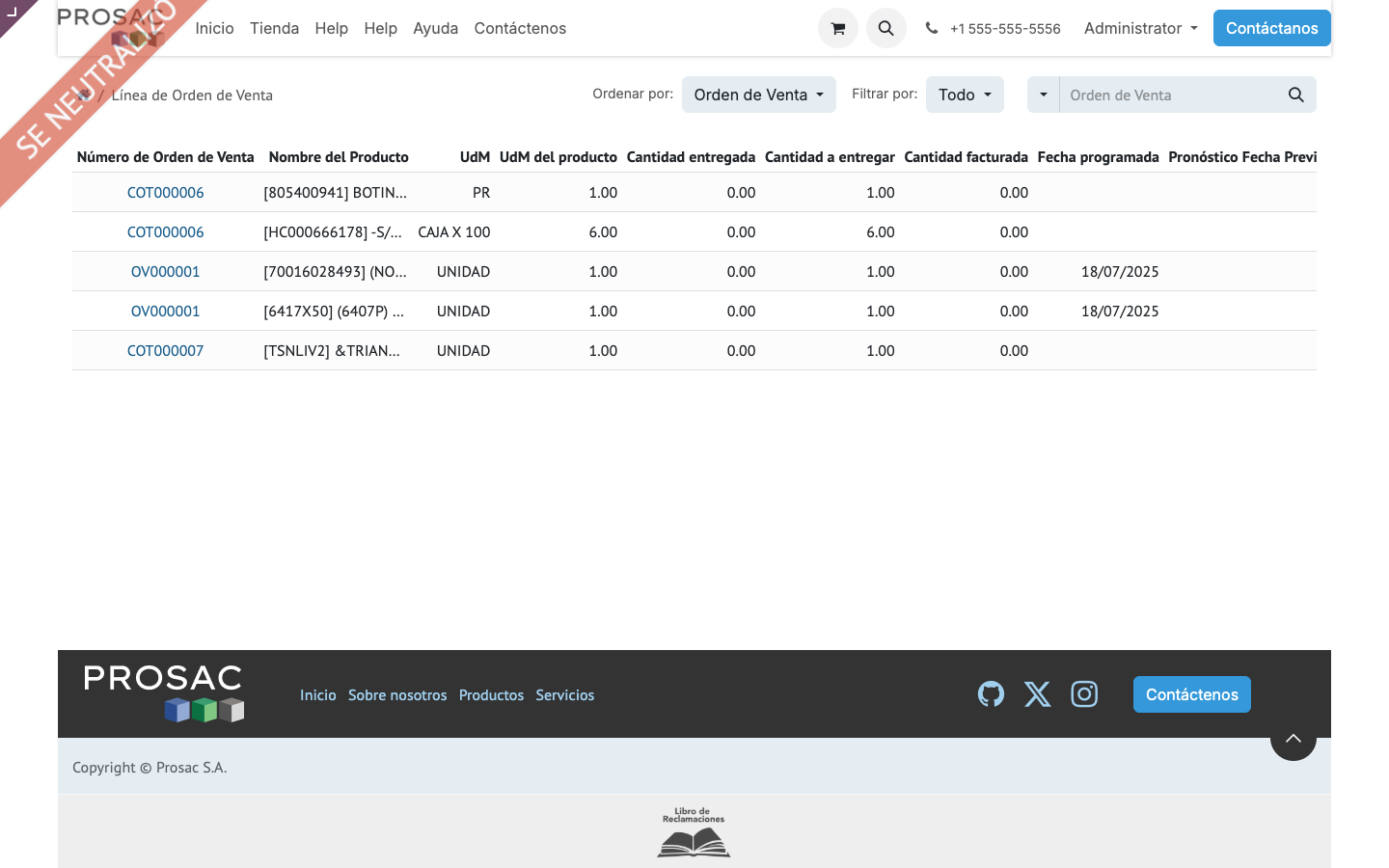Screen dimensions: 1389x868
Task: Click the Contáctenos button in footer
Action: pyautogui.click(x=1191, y=694)
